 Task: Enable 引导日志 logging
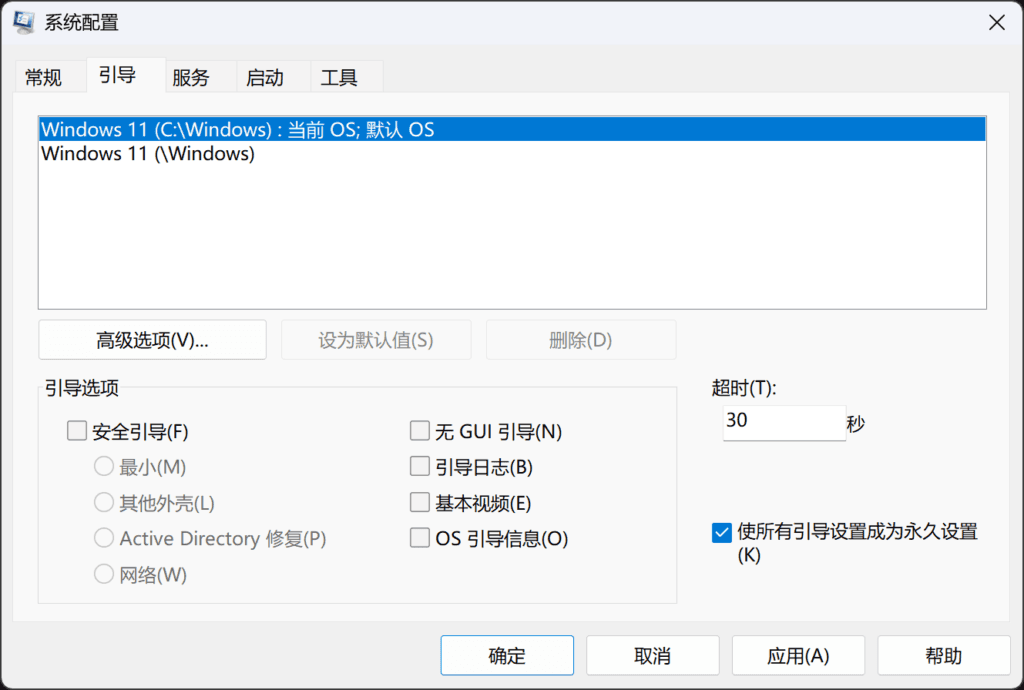419,466
